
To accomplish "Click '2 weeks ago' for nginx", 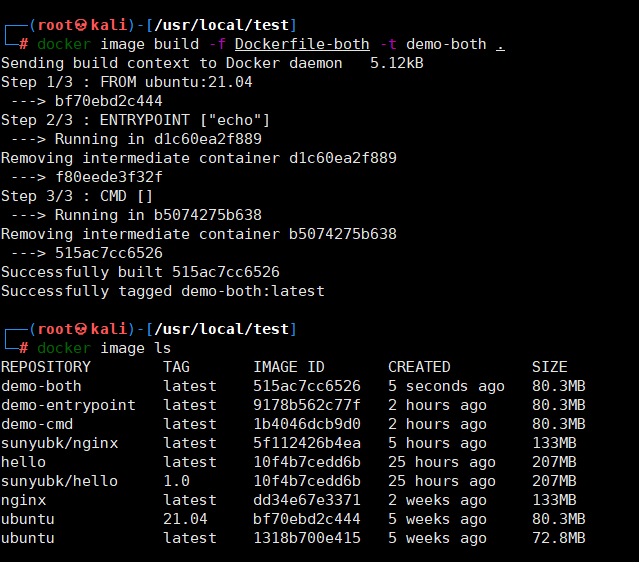I will [x=437, y=500].
